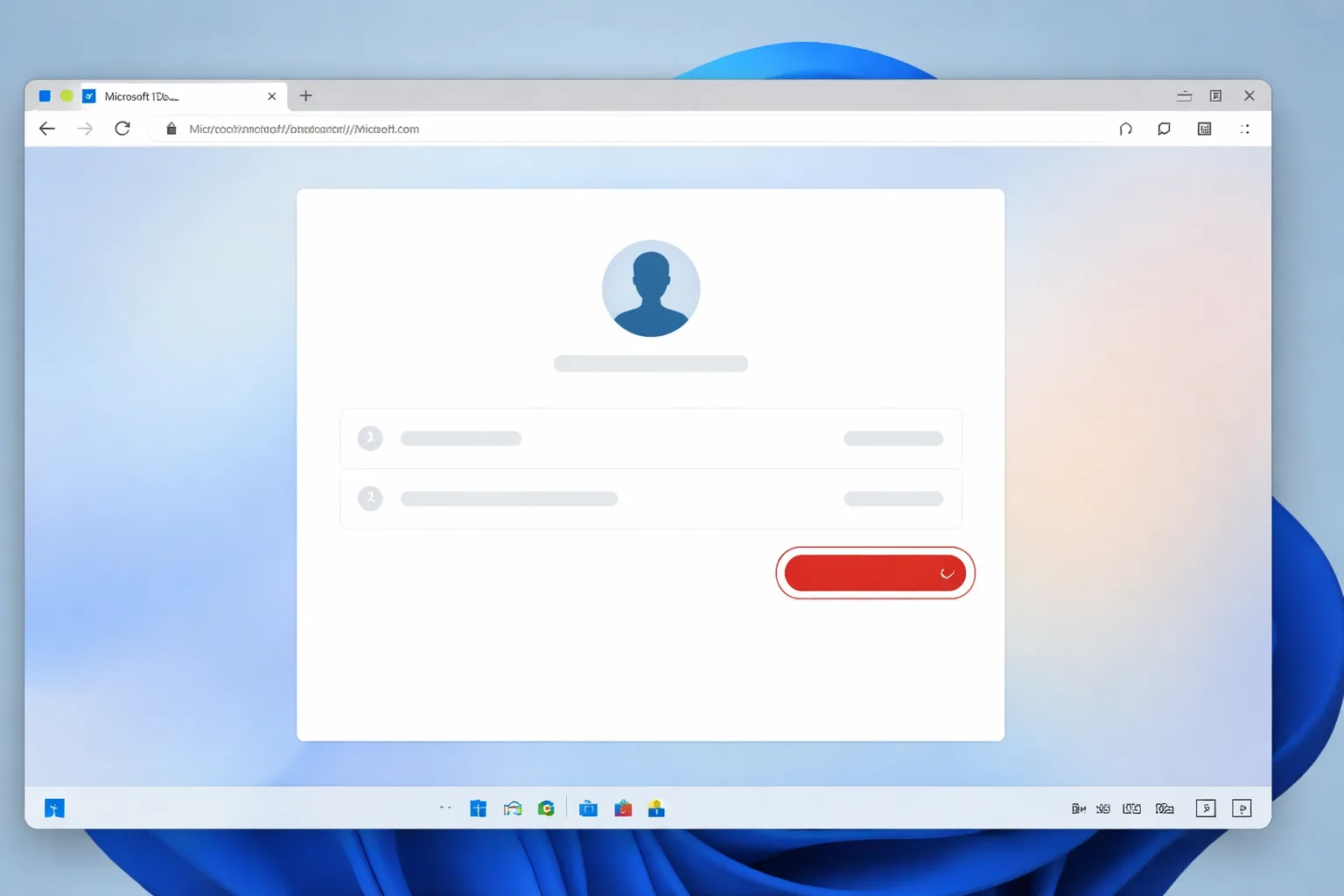Click the padlock icon in address bar
This screenshot has height=896, width=1344.
click(171, 129)
